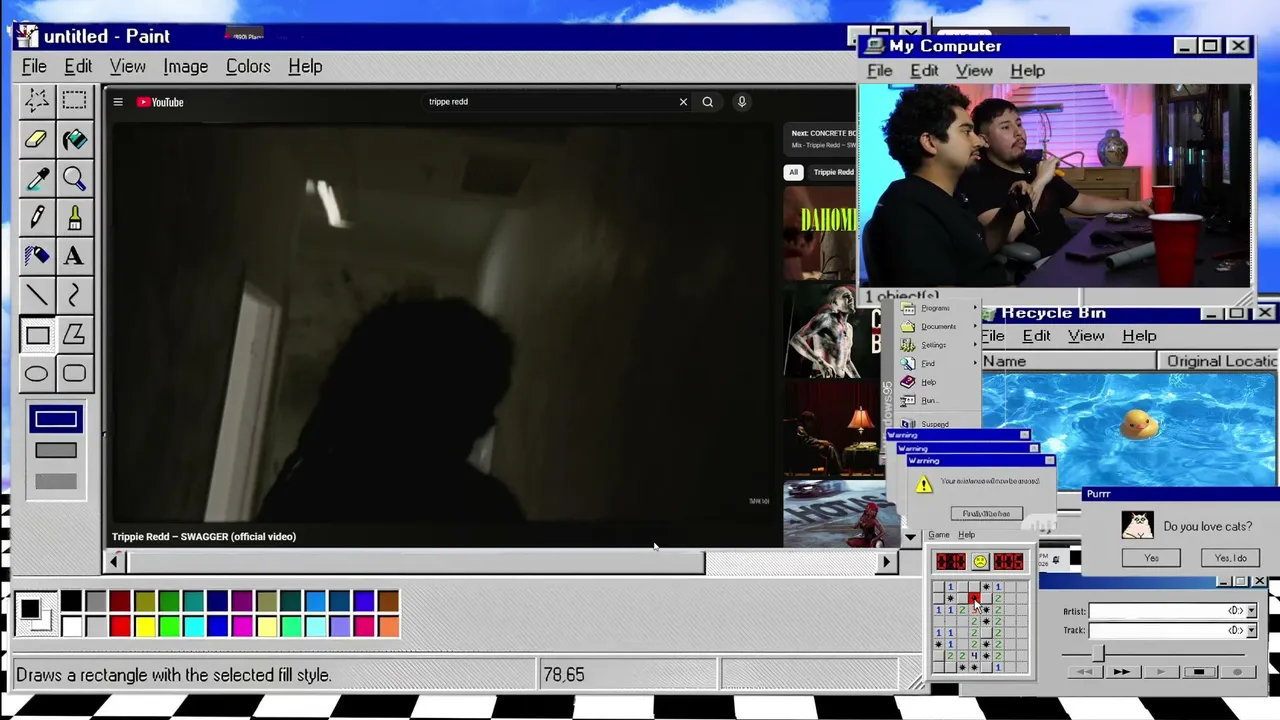Click the button in the Warning dialog
The height and width of the screenshot is (720, 1280).
point(986,513)
